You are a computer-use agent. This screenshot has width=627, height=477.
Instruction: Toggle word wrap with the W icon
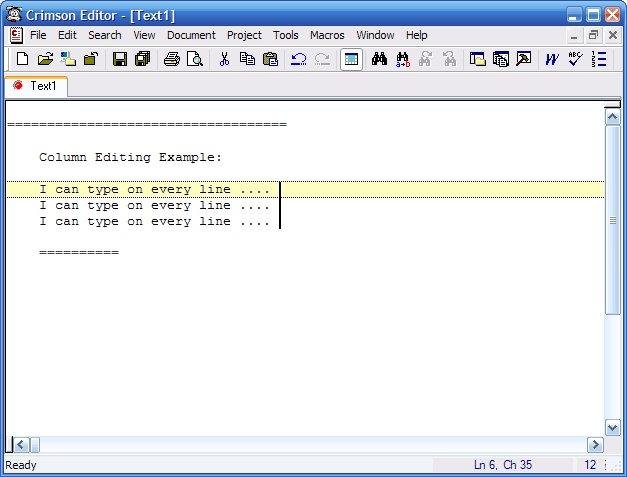click(552, 59)
